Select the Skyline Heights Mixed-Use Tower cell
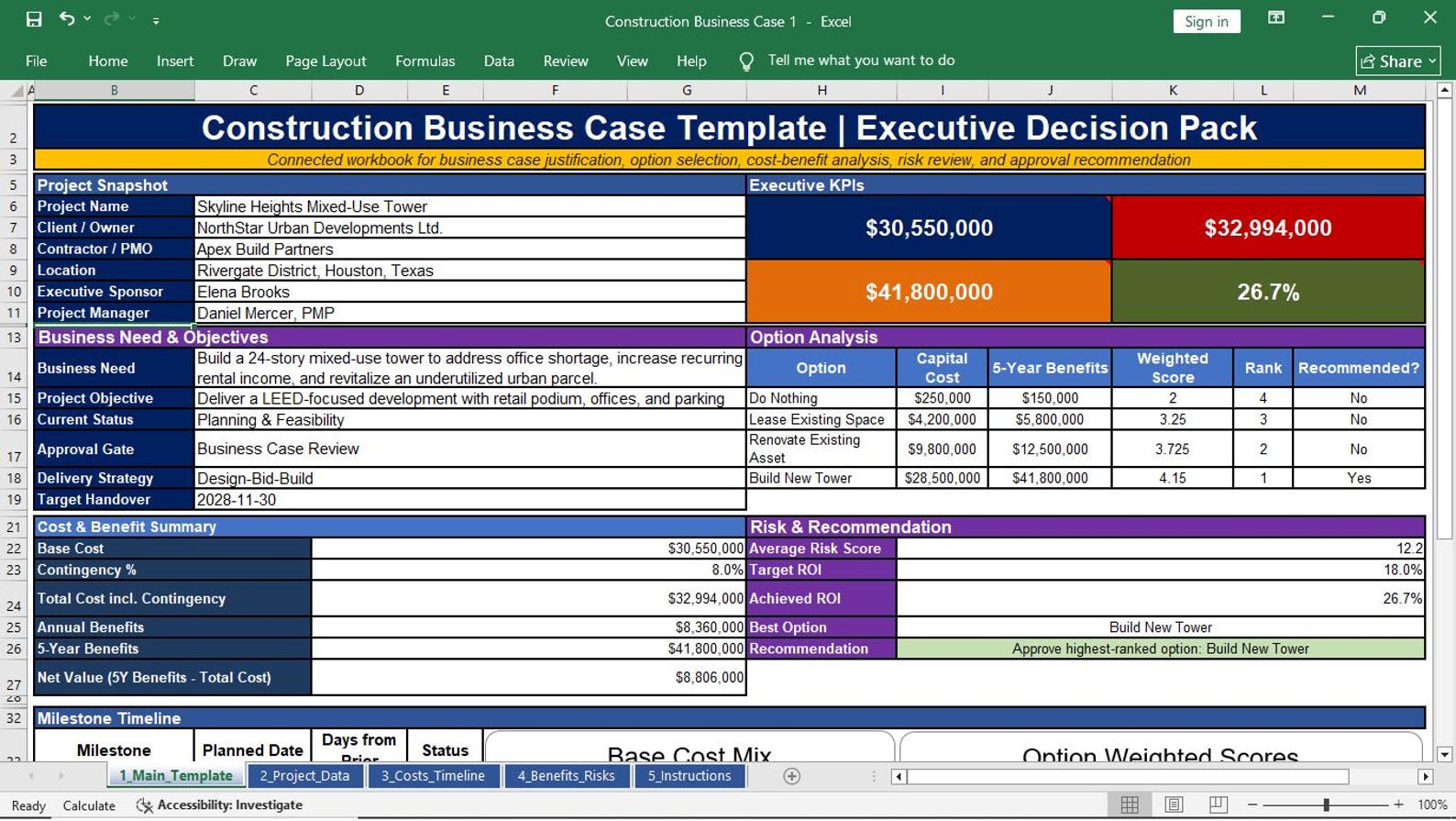 coord(469,206)
